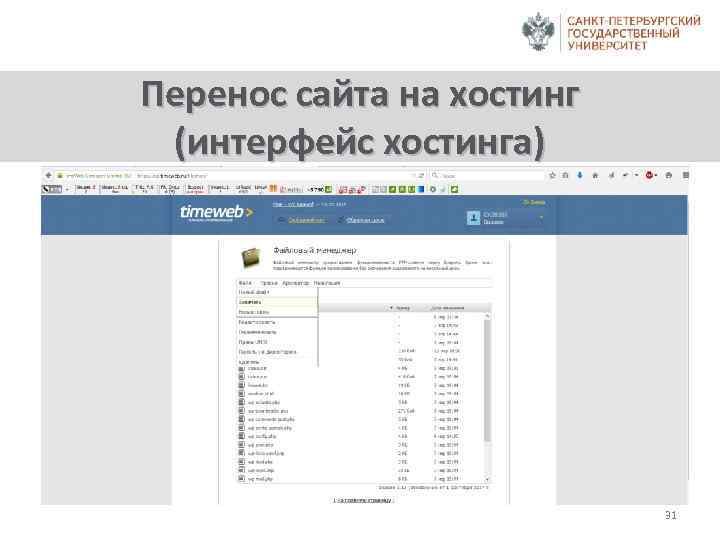Click file icon next to wp-config.php

tap(242, 436)
